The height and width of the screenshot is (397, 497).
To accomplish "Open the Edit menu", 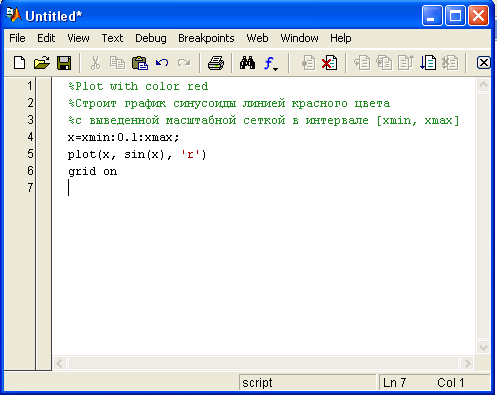I will [46, 38].
